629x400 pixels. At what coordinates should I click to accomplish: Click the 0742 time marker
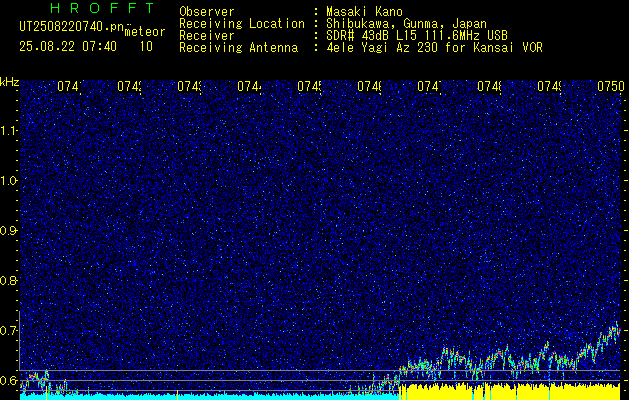click(129, 86)
